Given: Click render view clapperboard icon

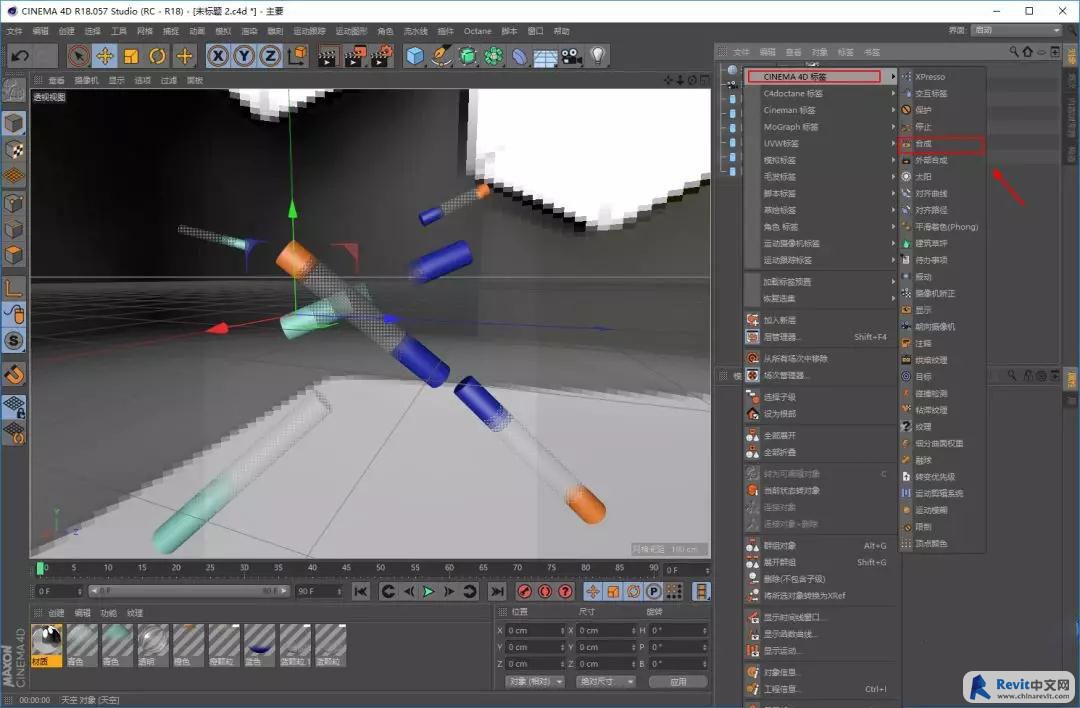Looking at the screenshot, I should tap(327, 56).
